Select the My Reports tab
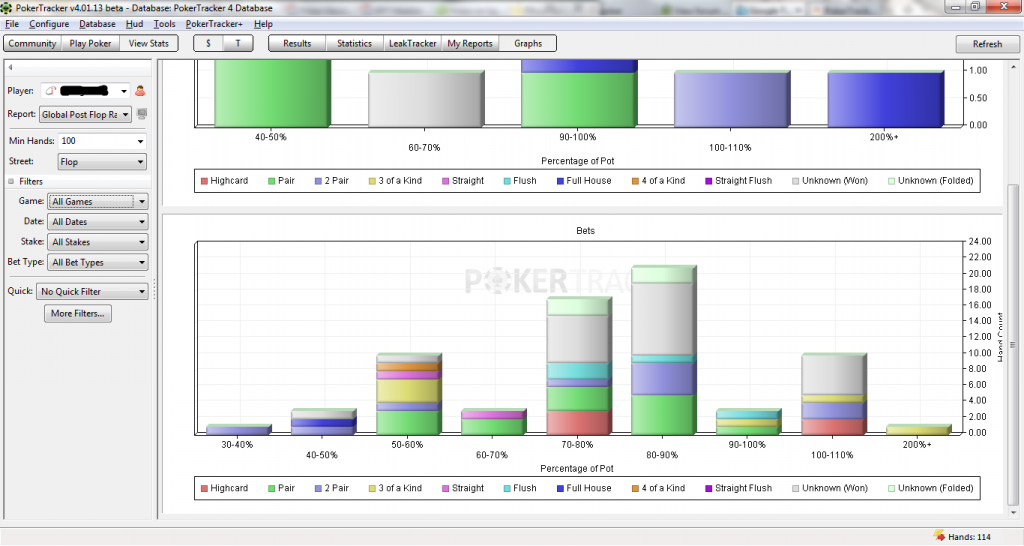 (x=470, y=43)
